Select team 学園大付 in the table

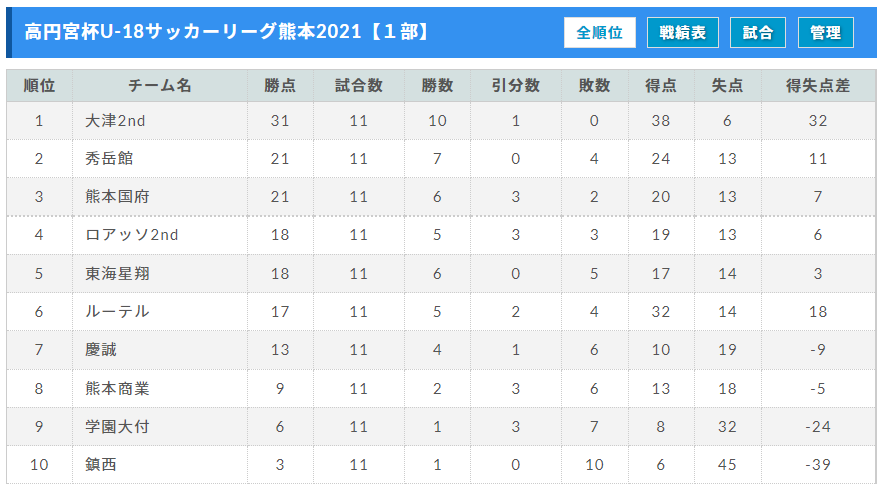coord(117,427)
